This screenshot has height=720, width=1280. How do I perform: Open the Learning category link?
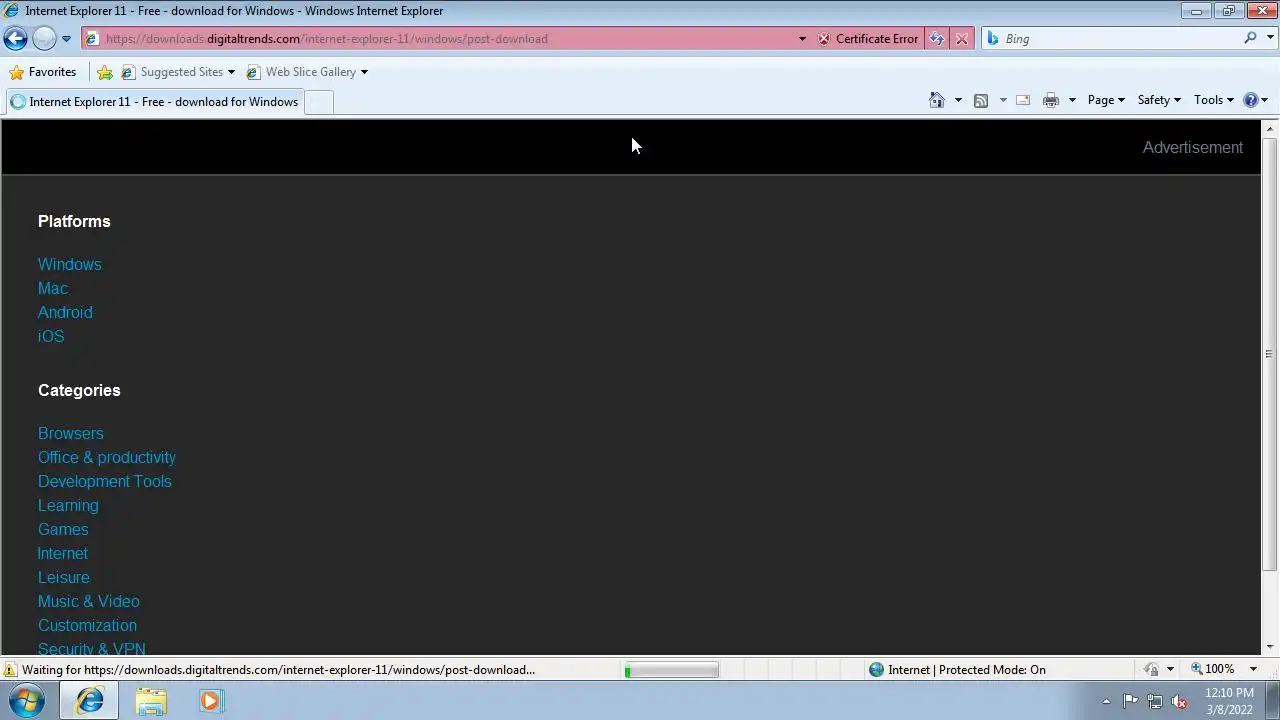click(x=68, y=505)
